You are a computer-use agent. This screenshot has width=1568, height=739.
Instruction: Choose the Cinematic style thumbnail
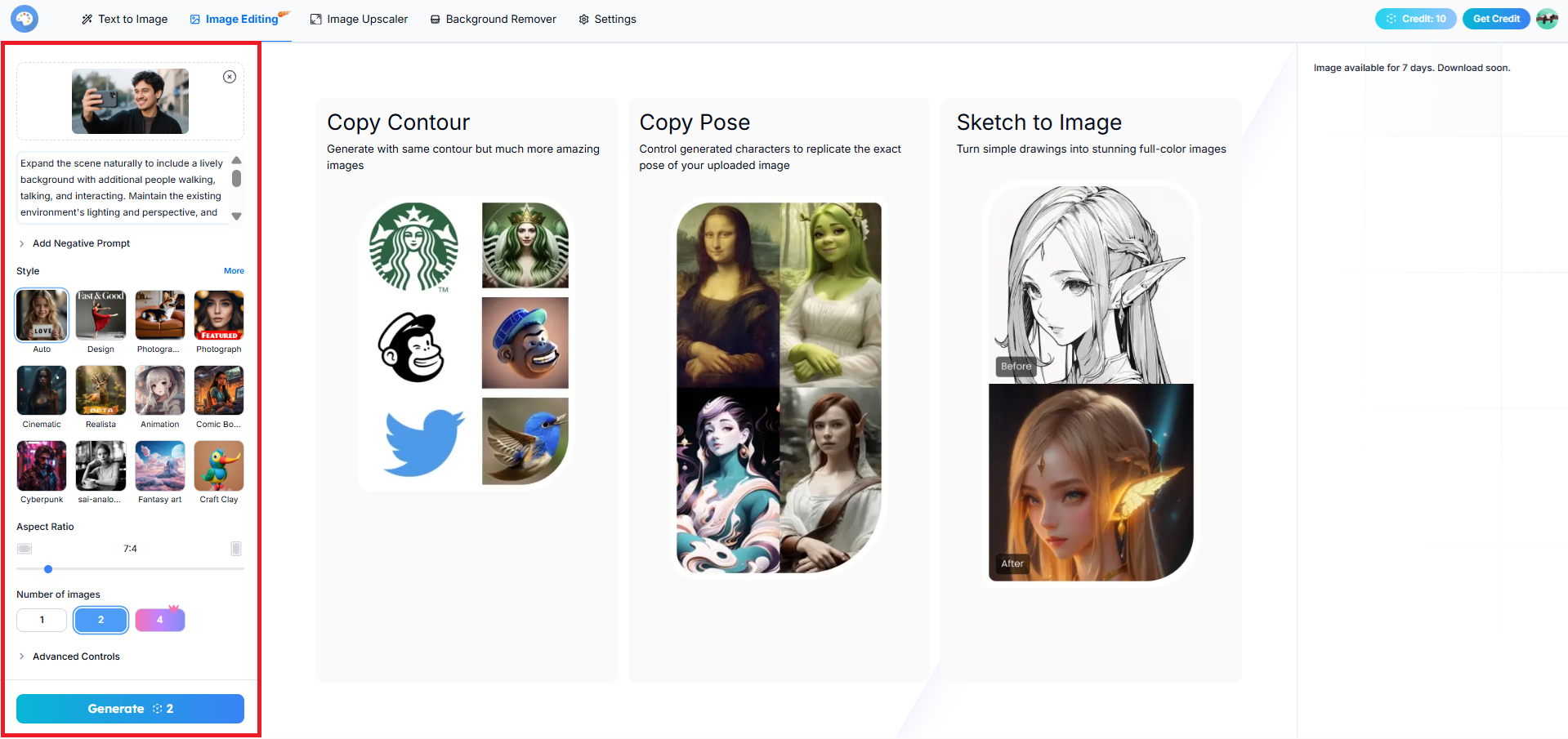tap(42, 390)
